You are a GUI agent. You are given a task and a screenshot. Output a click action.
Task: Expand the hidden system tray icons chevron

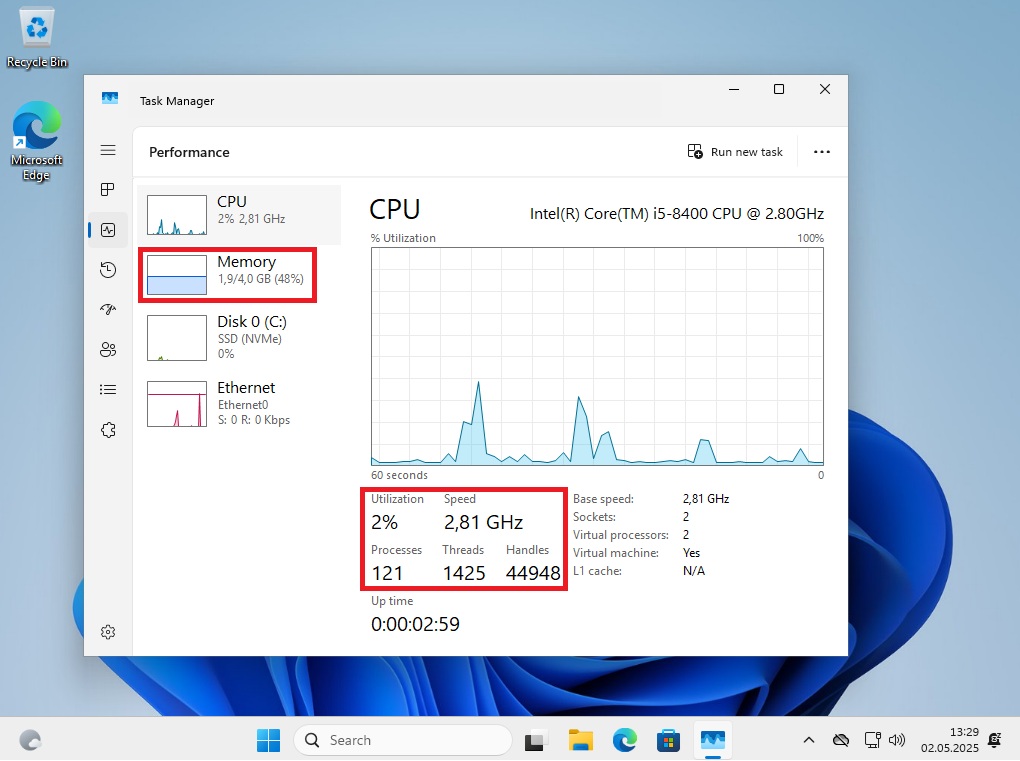[809, 740]
